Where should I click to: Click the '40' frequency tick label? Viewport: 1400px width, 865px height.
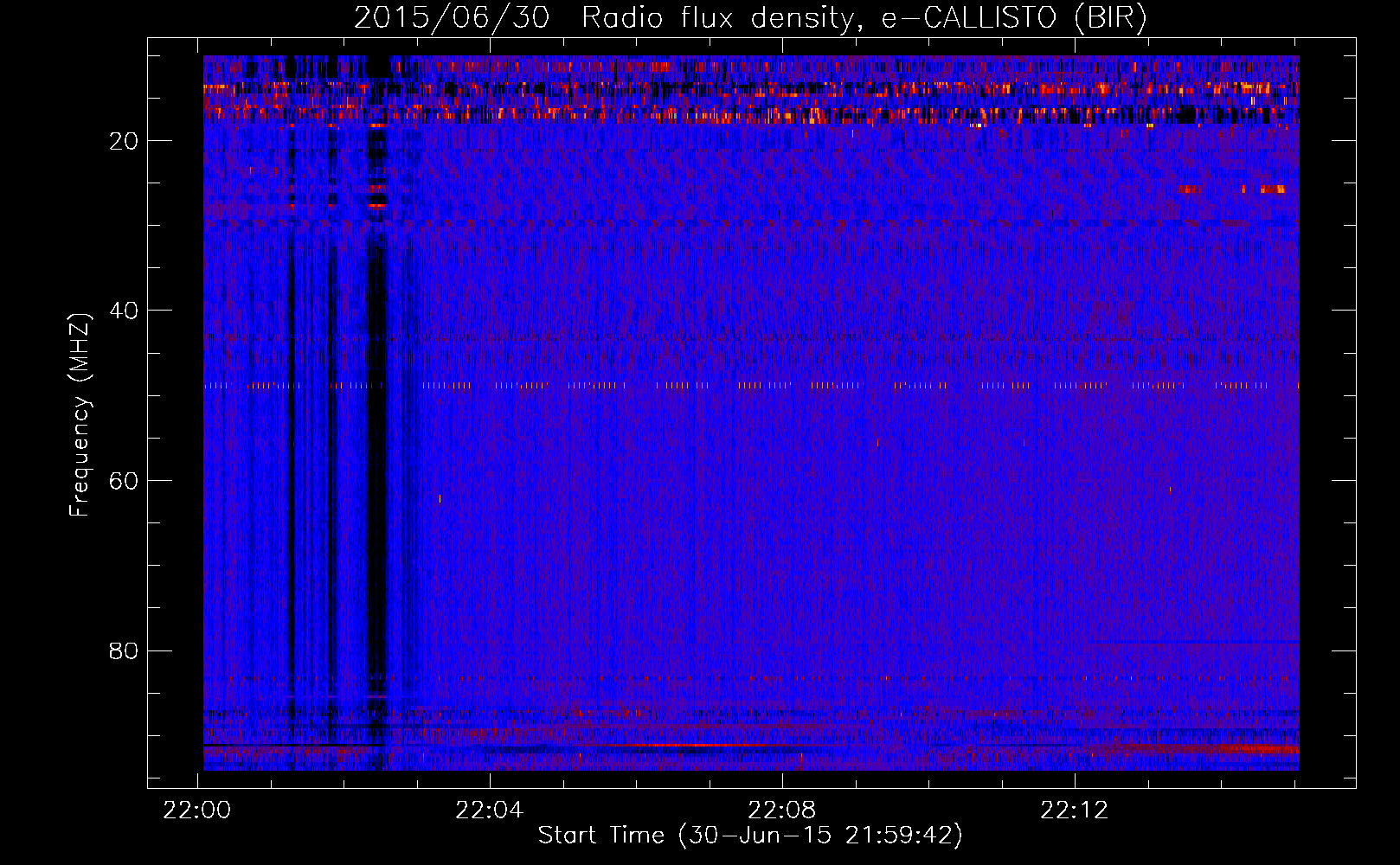(124, 311)
